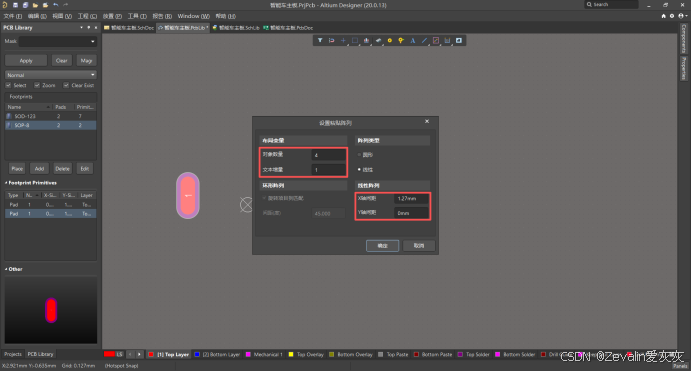Click the layer tabs scroll right arrow
Screen dimensions: 692x371
click(x=139, y=354)
